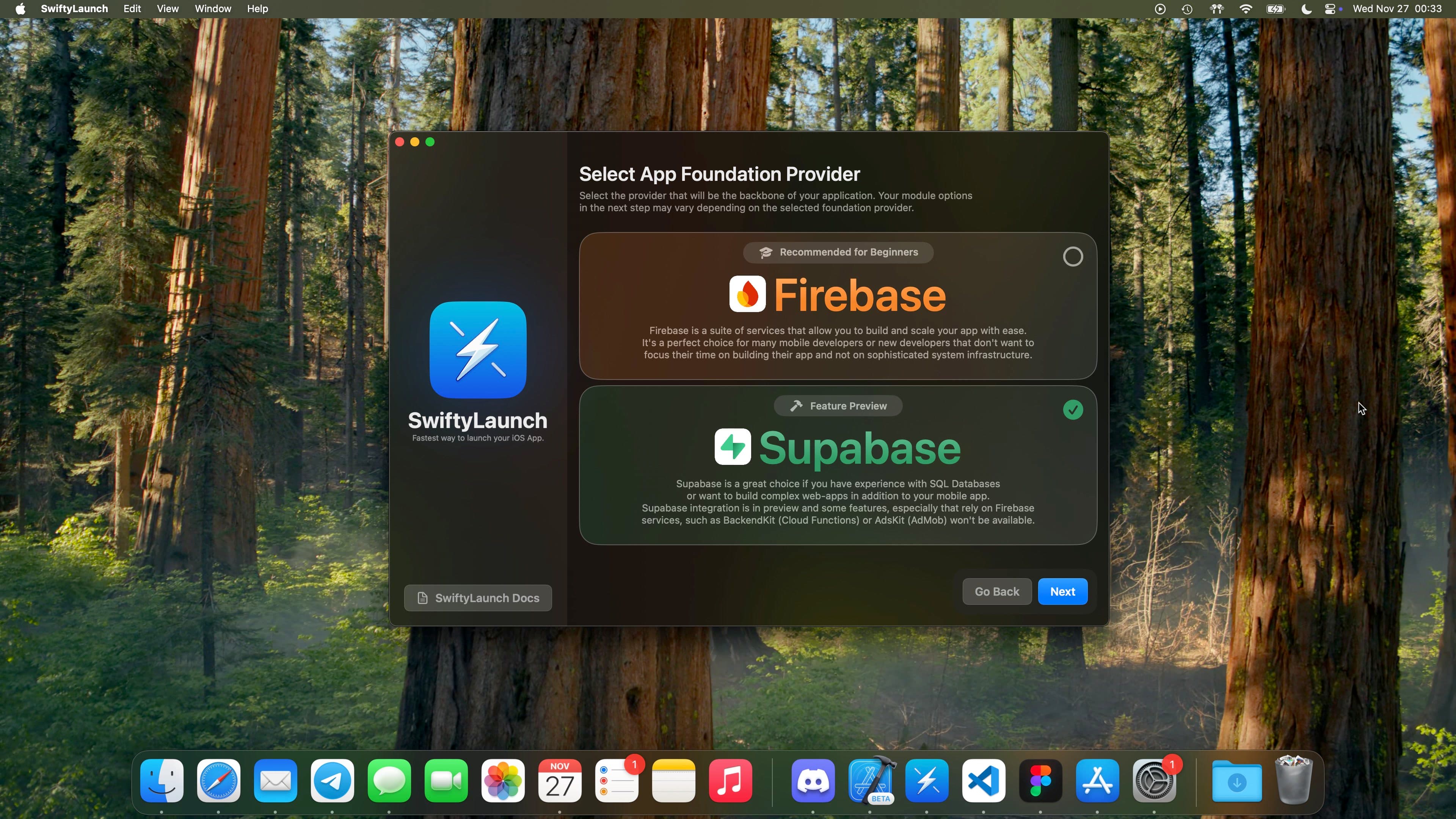The image size is (1456, 819).
Task: Open Reminders from the Dock
Action: 617,781
